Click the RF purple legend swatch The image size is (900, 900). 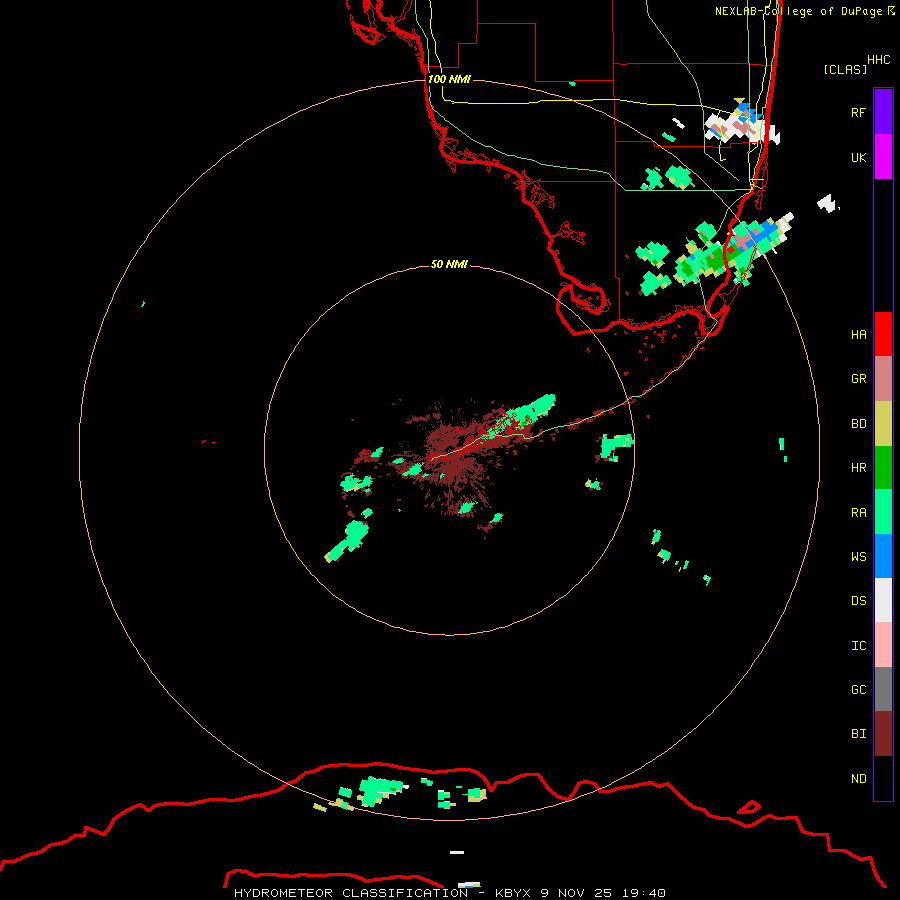[x=883, y=112]
